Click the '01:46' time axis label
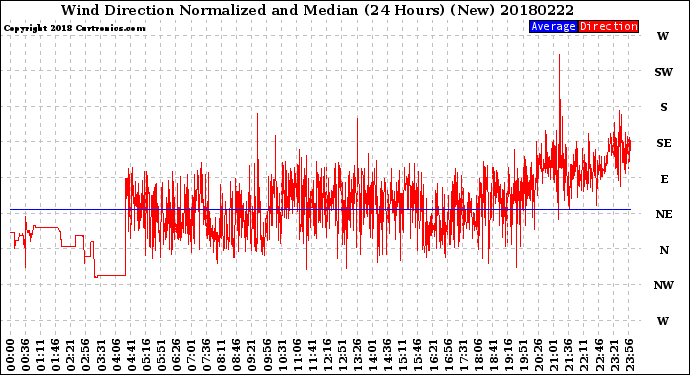690x375 pixels. [x=56, y=355]
